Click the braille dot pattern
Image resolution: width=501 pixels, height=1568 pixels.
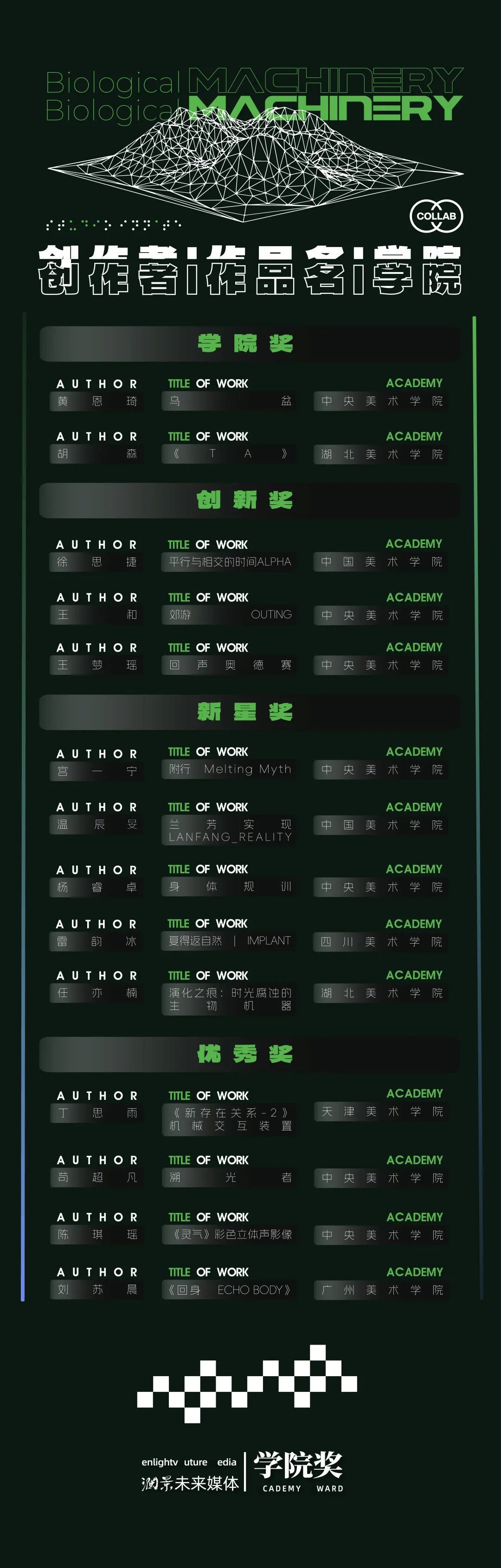pos(113,225)
